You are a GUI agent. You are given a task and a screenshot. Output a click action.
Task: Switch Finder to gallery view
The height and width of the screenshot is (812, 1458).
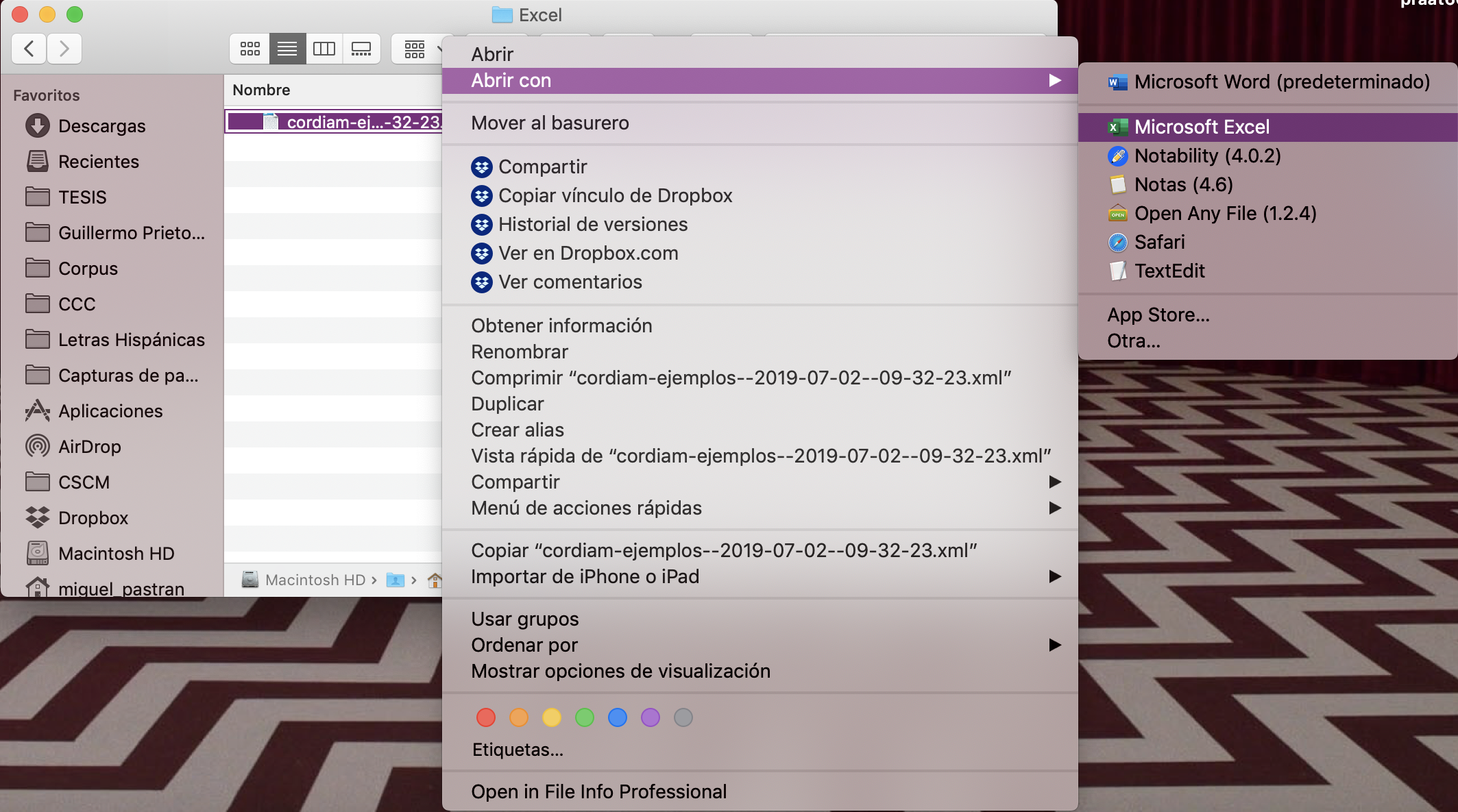coord(361,49)
